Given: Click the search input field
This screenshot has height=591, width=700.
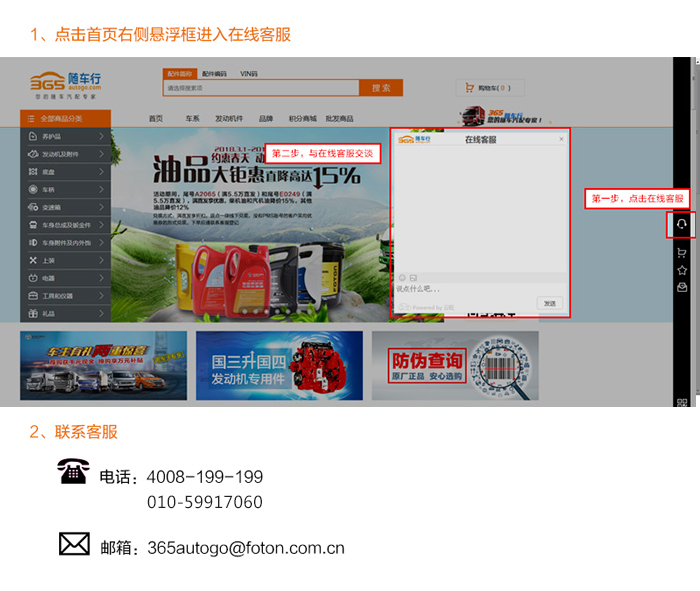Looking at the screenshot, I should coord(261,88).
